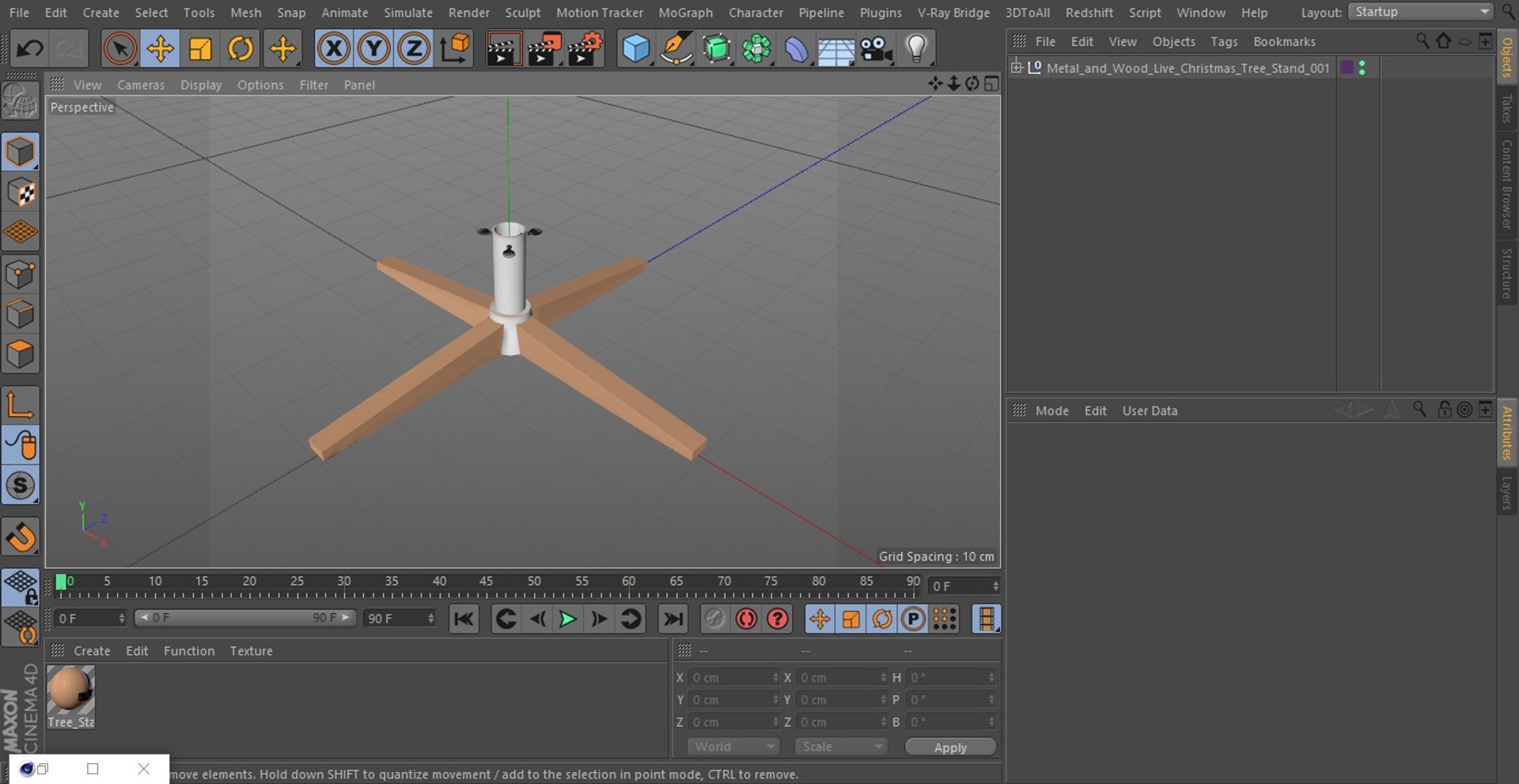The width and height of the screenshot is (1519, 784).
Task: Switch to Texture mode checker icon
Action: (x=21, y=192)
